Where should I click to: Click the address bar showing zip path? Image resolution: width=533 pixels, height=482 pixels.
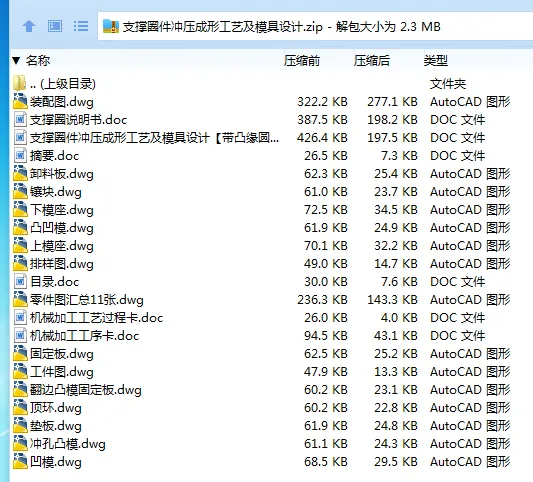[315, 27]
